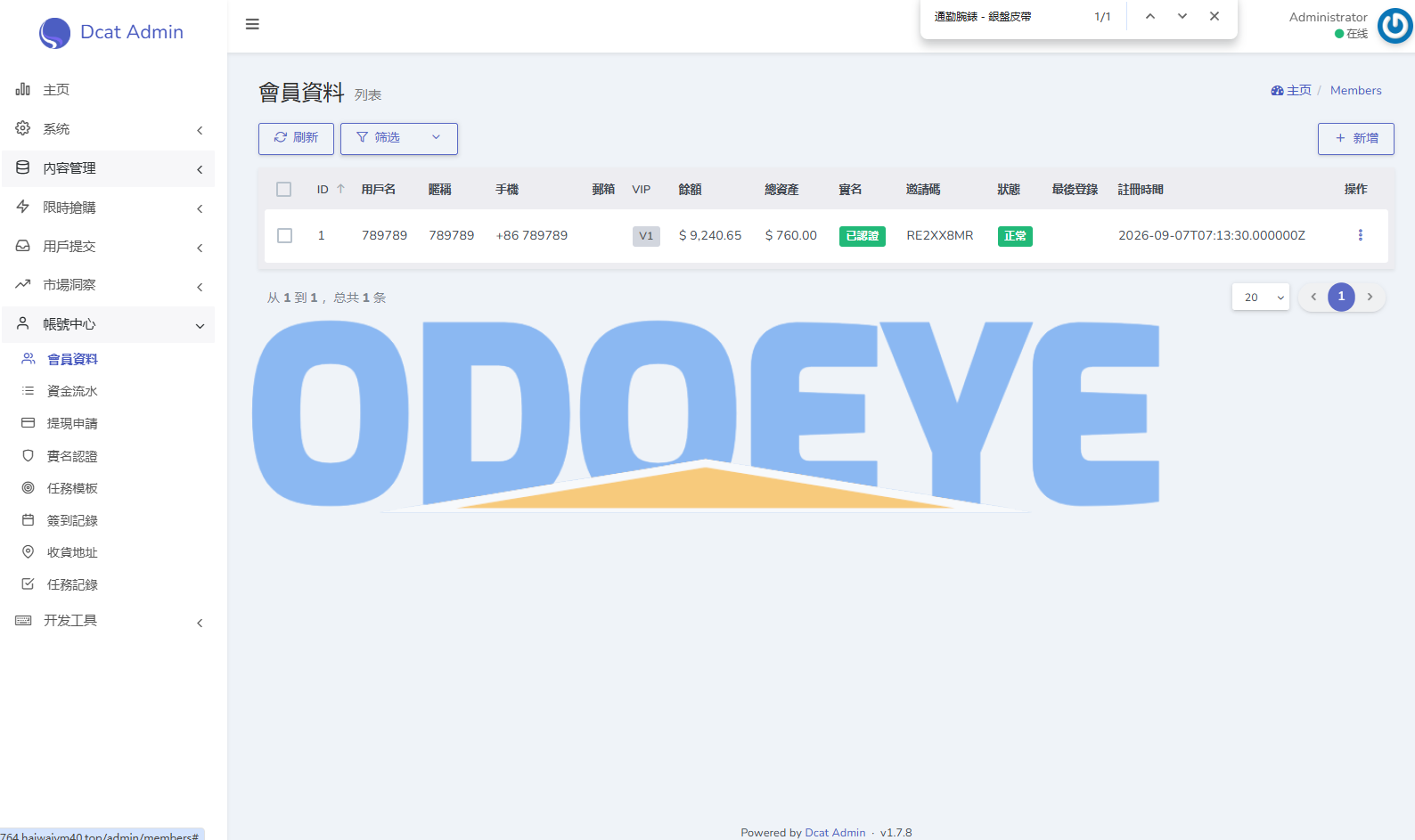Go to next page chevron
1415x840 pixels.
click(x=1370, y=298)
